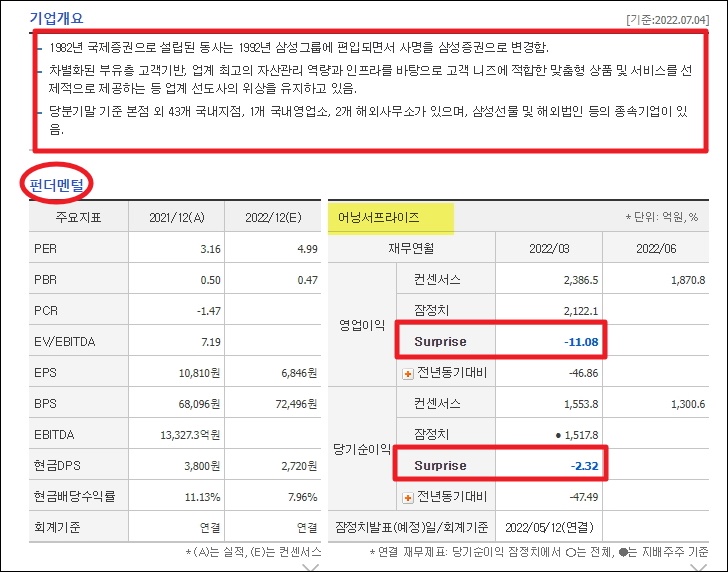Image resolution: width=728 pixels, height=572 pixels.
Task: Click the (A)는 실적, (E)는 컨센서스 footnote
Action: pos(253,552)
